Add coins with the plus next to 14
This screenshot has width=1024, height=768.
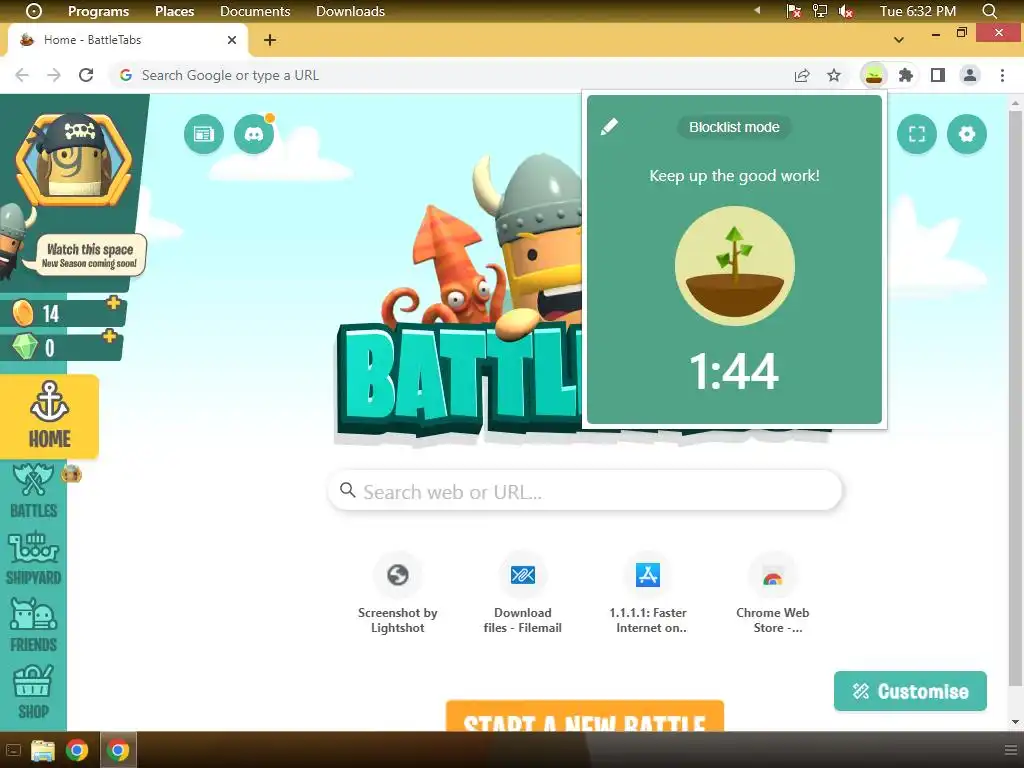(114, 302)
